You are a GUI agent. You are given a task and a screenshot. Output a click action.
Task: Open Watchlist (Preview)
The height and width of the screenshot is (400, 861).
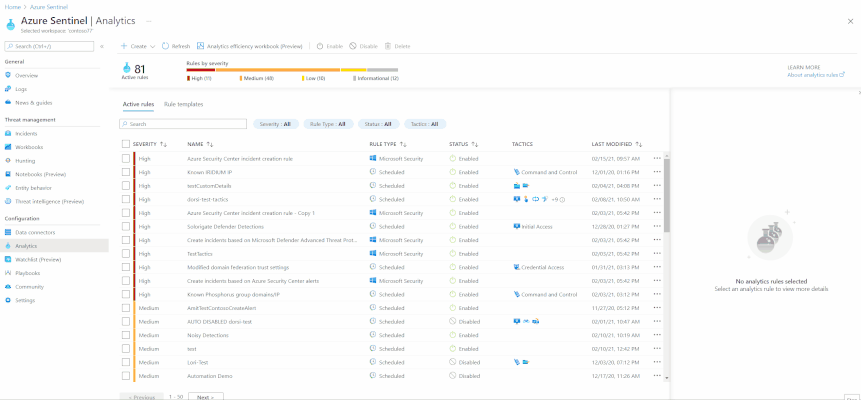coord(38,259)
